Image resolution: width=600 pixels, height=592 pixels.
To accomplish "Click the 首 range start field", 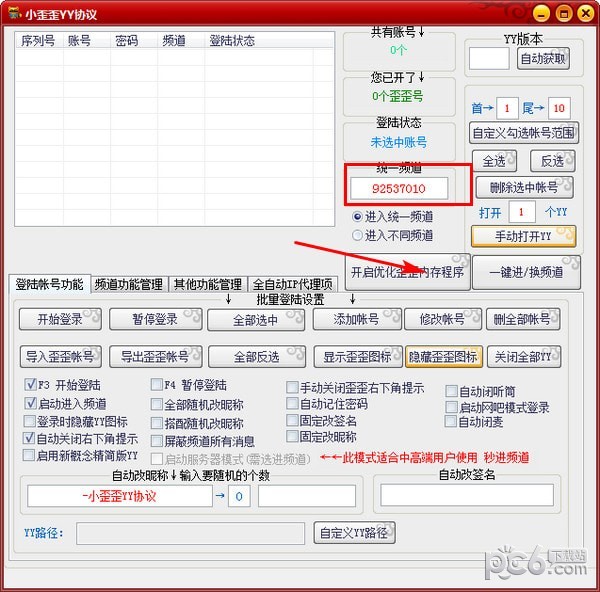I will click(x=507, y=108).
